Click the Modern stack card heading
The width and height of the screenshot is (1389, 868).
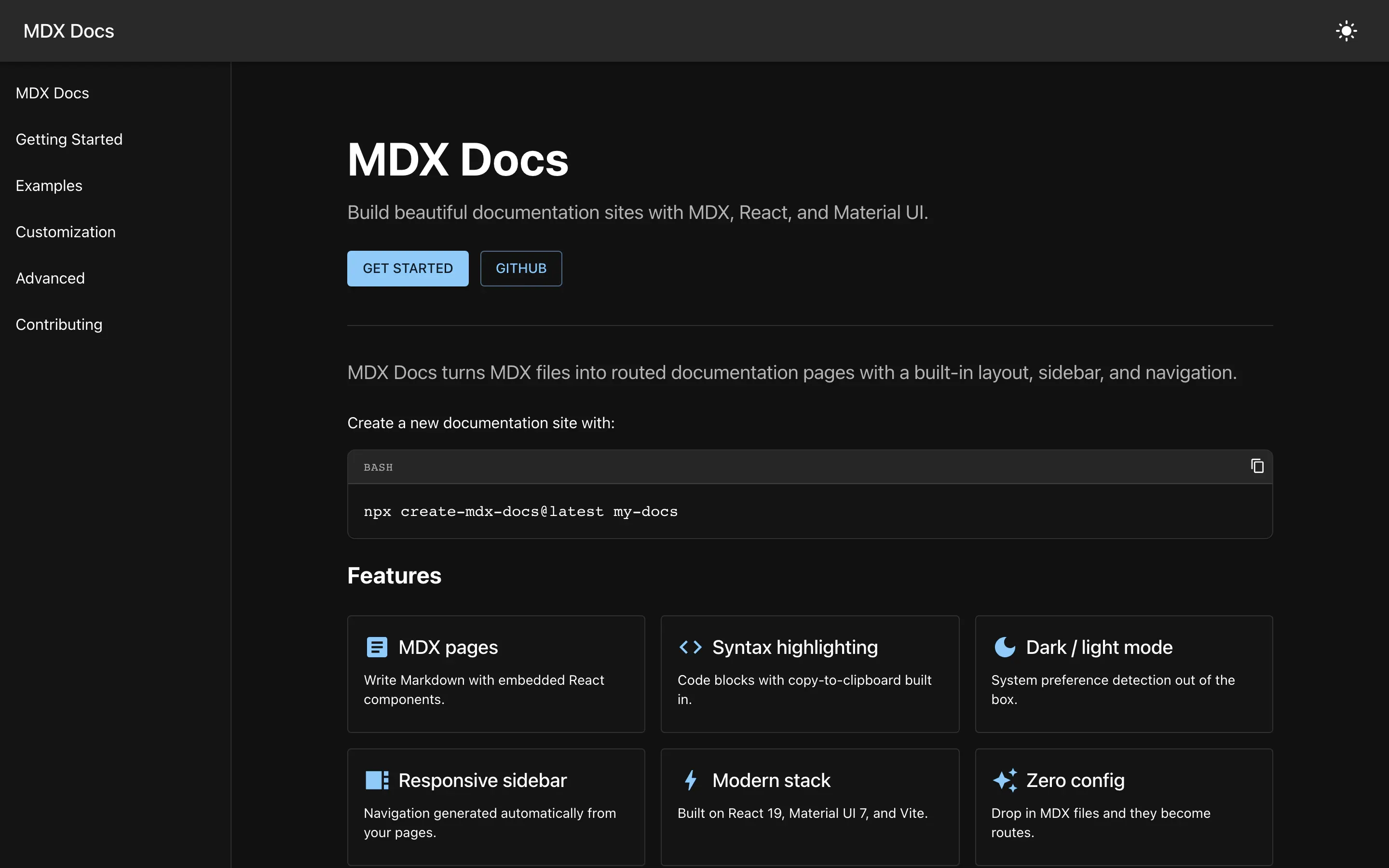[x=771, y=781]
